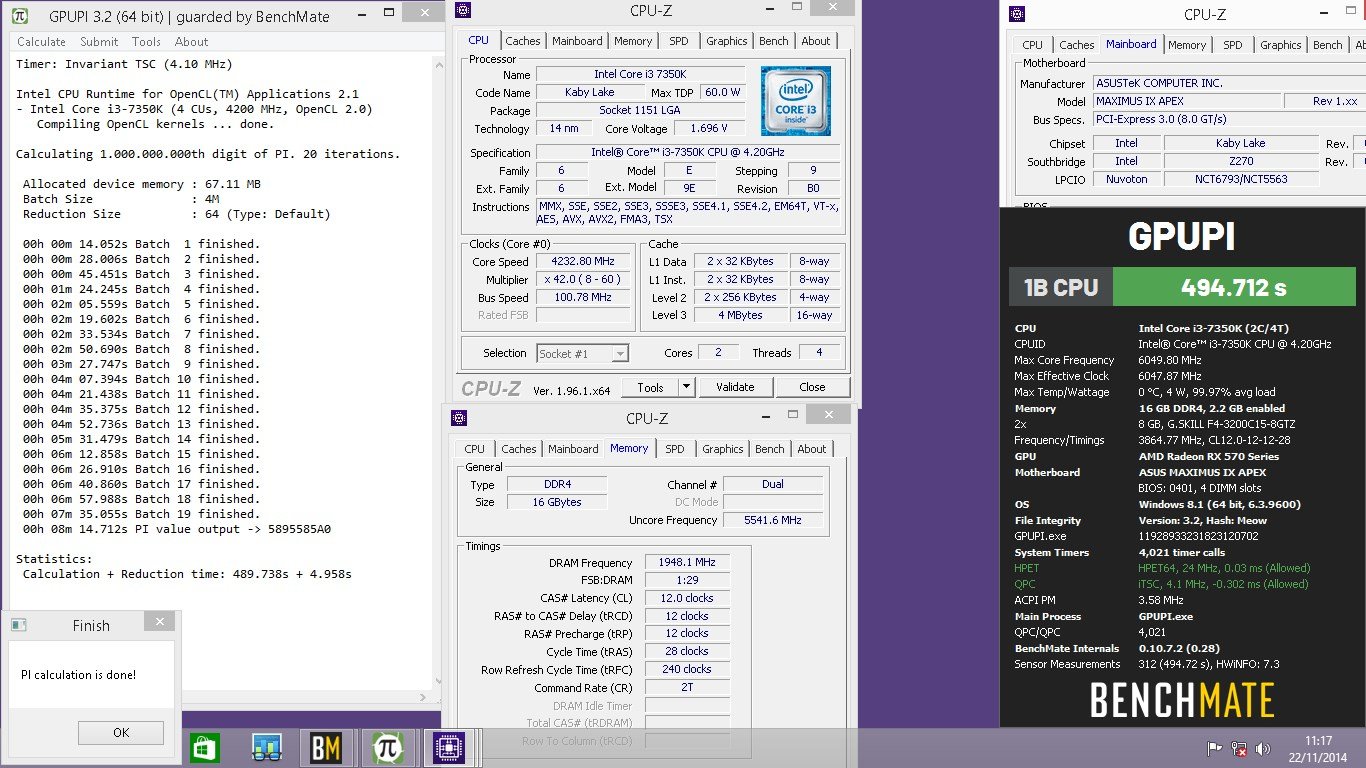This screenshot has height=768, width=1366.
Task: Click the Tools button in CPU-Z
Action: pos(650,387)
